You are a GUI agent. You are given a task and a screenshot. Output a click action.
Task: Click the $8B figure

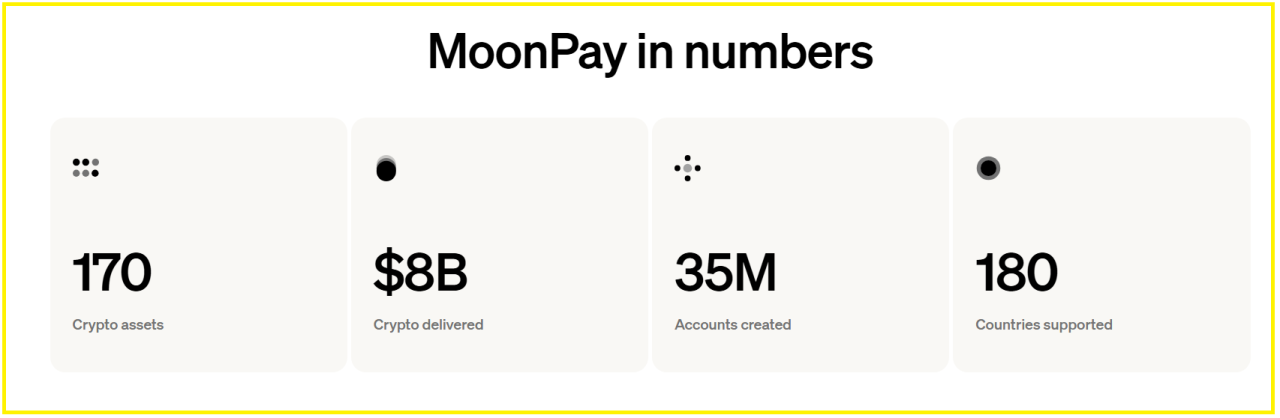coord(420,272)
